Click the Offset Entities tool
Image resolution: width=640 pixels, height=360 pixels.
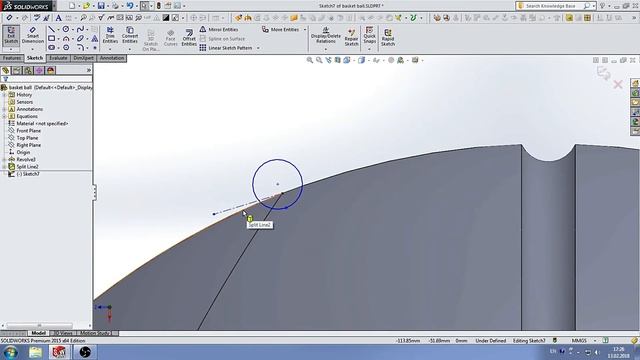189,37
